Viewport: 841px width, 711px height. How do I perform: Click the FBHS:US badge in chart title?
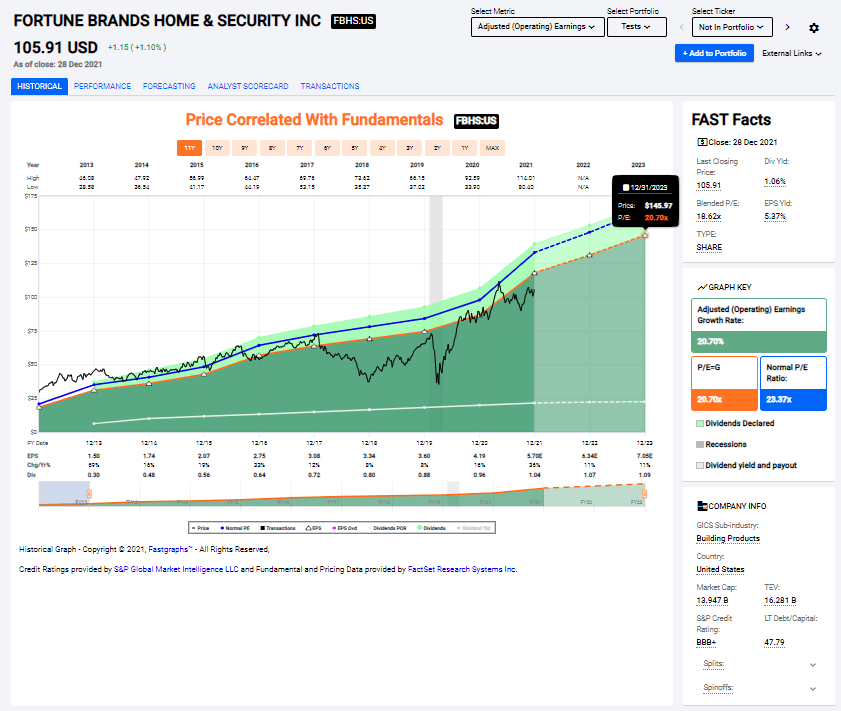[x=476, y=121]
